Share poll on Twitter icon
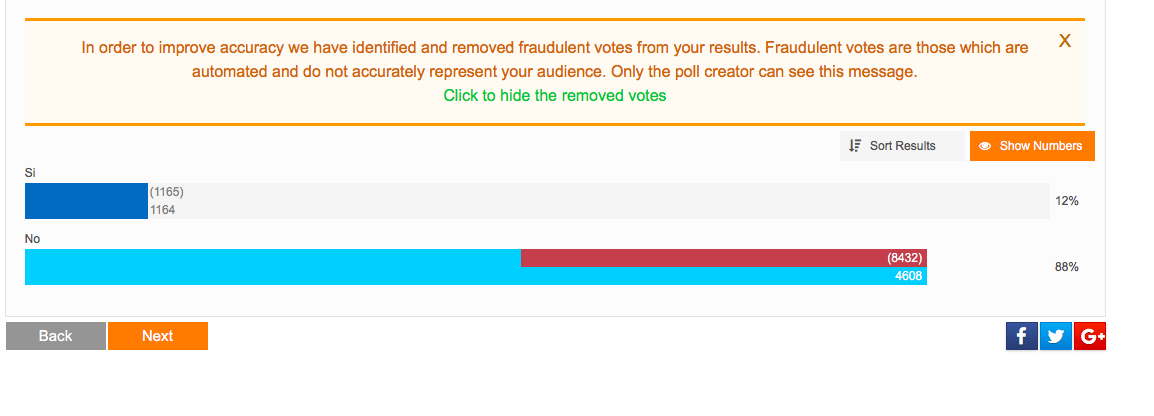The height and width of the screenshot is (416, 1154). [1055, 336]
